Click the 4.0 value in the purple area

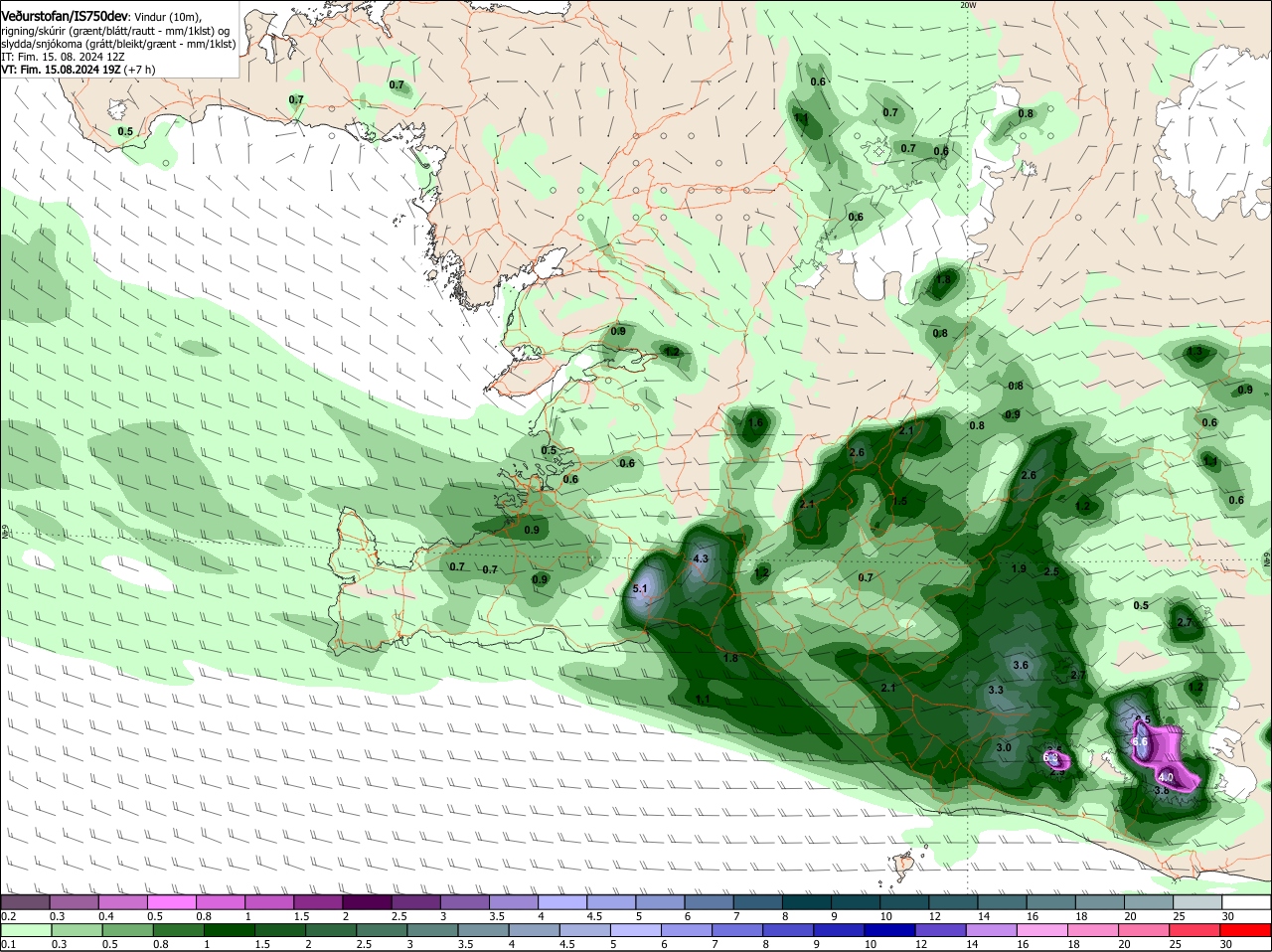coord(1167,777)
